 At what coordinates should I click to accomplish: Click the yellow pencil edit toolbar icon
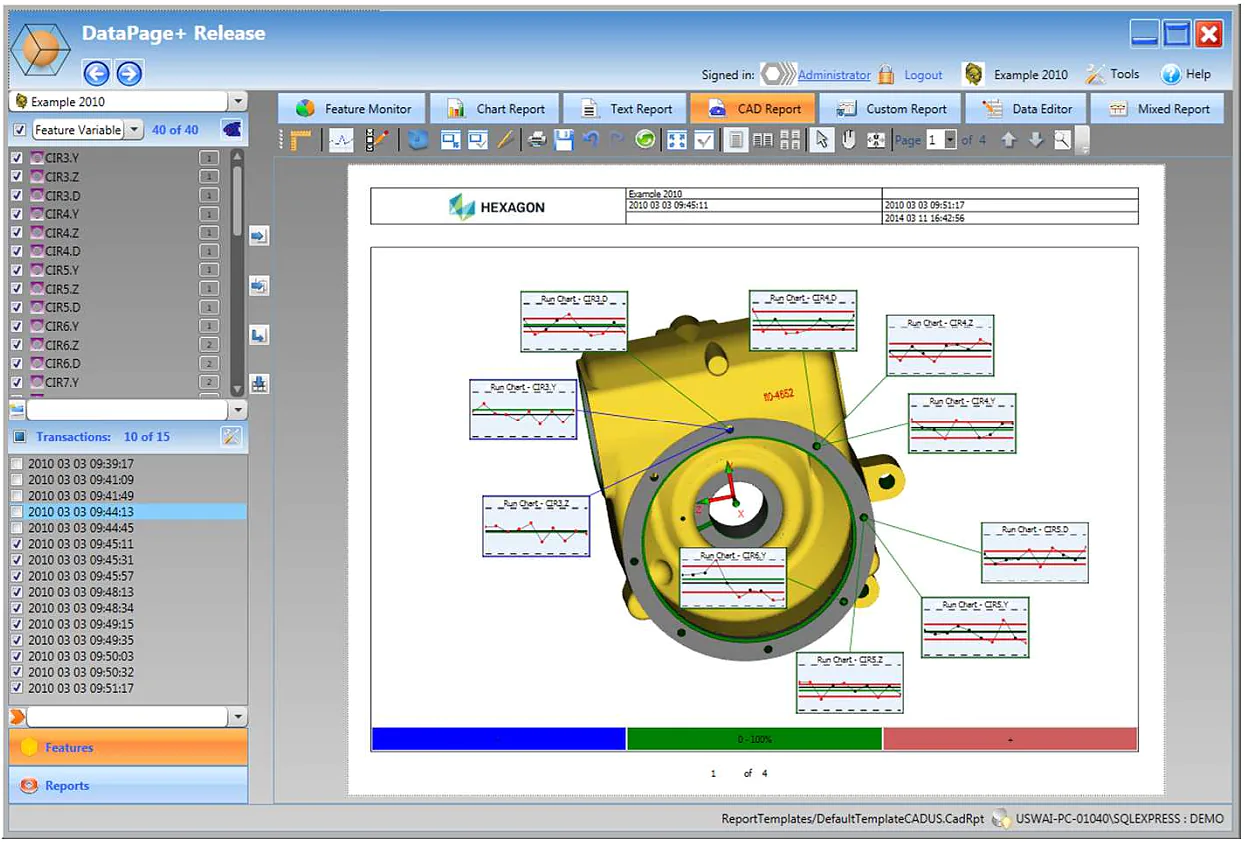[505, 141]
